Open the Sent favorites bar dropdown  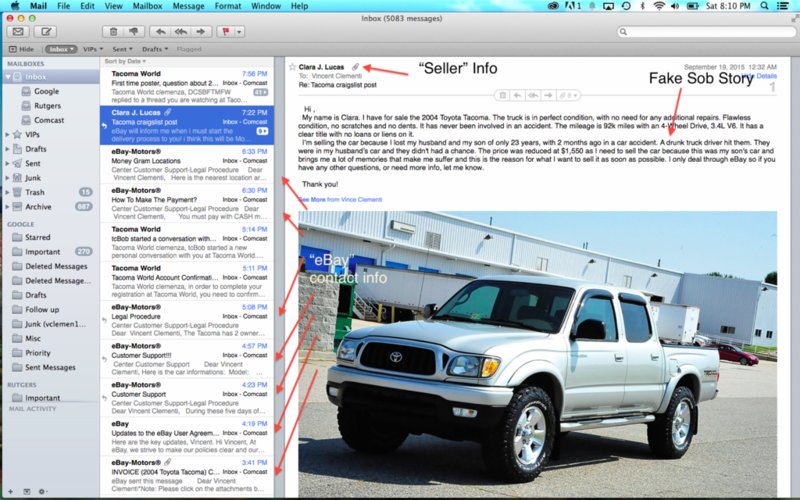point(122,49)
